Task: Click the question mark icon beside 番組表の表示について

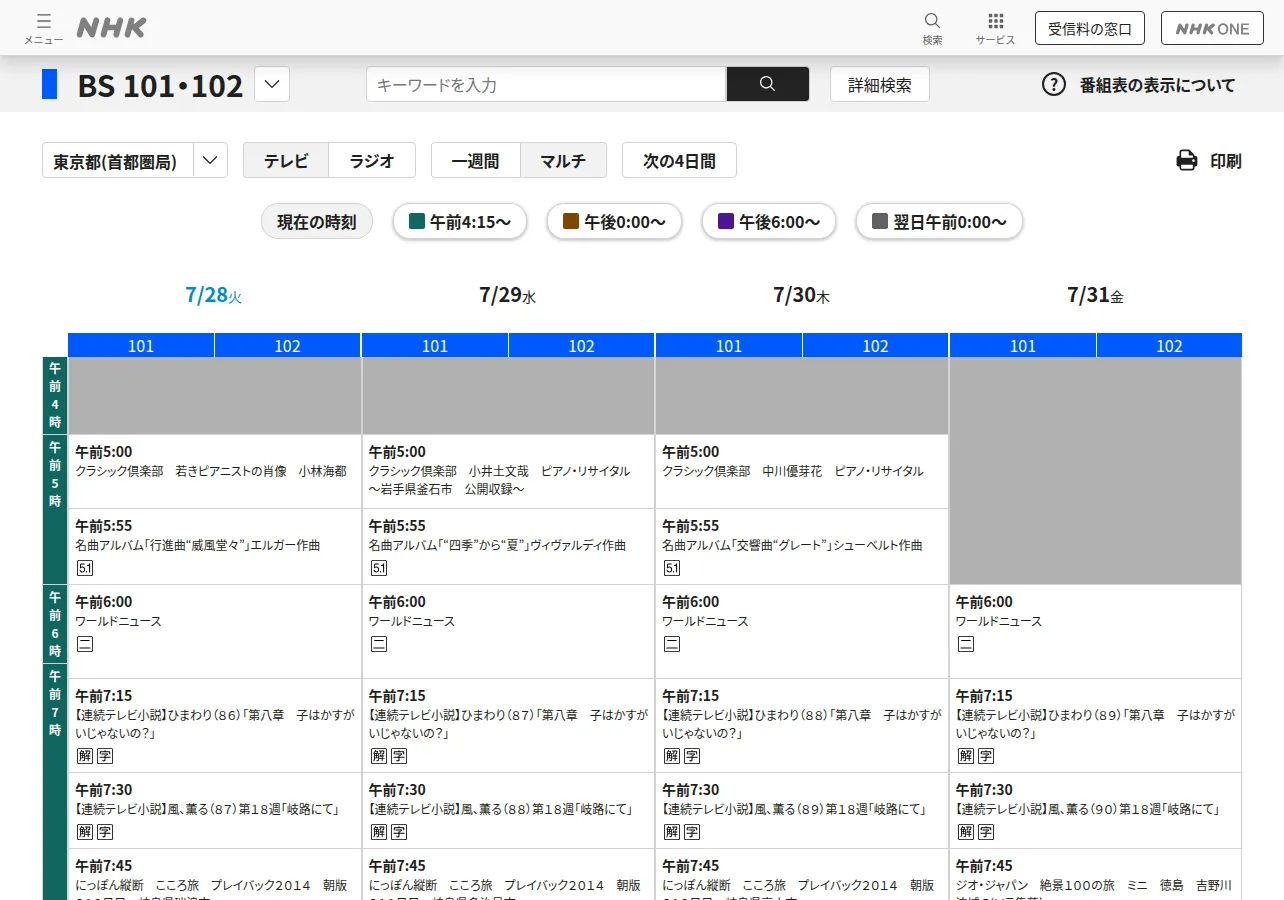Action: [1054, 84]
